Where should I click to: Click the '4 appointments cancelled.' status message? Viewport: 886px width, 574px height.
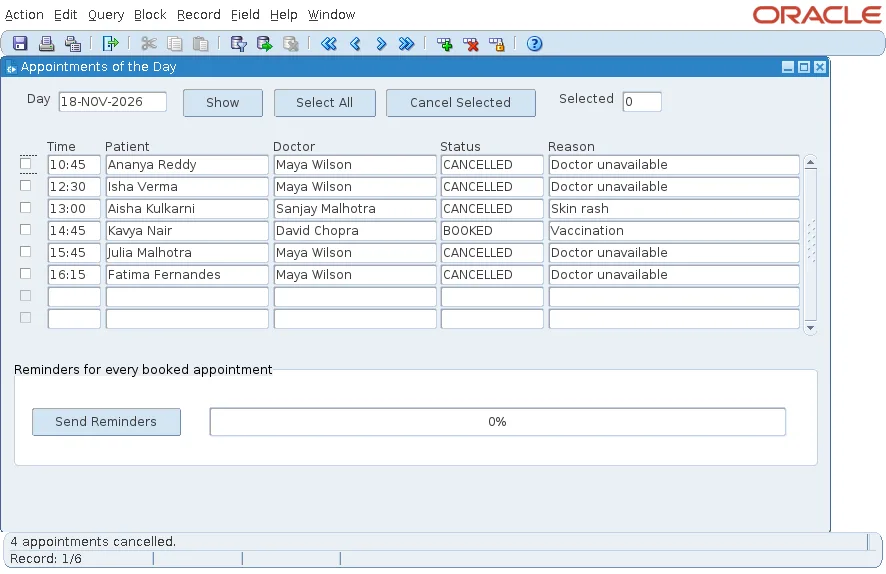(x=93, y=541)
